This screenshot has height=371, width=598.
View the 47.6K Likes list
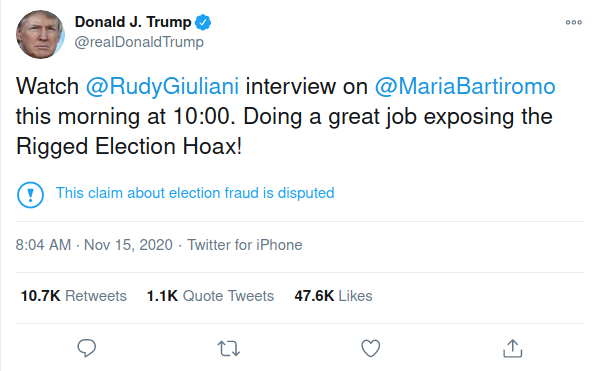333,296
